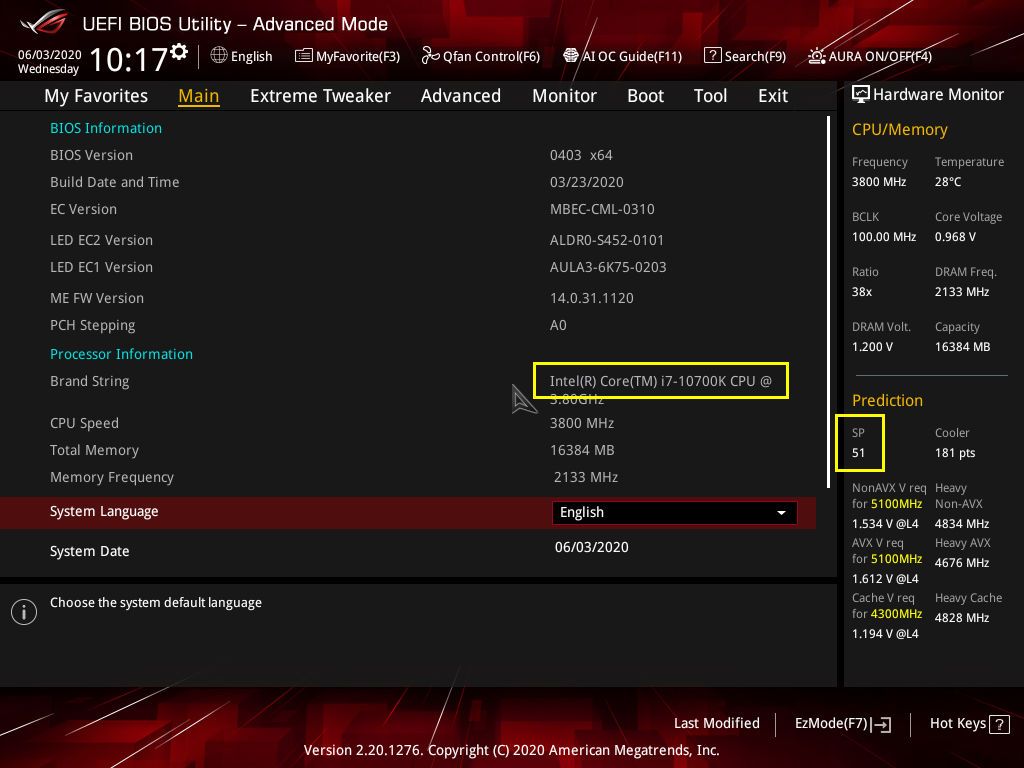Image resolution: width=1024 pixels, height=768 pixels.
Task: Click the settings gear next to the clock
Action: pyautogui.click(x=179, y=51)
